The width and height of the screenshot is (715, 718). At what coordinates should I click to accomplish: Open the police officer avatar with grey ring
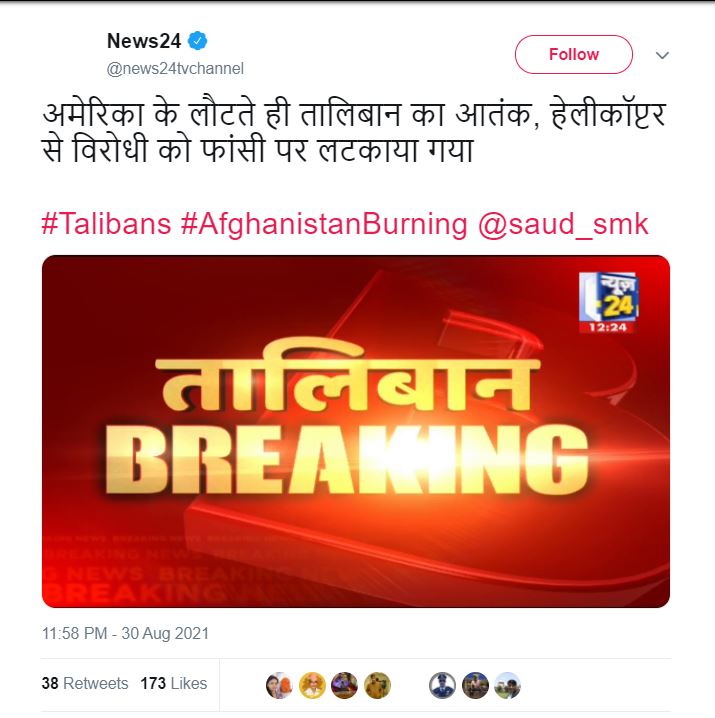pyautogui.click(x=442, y=685)
